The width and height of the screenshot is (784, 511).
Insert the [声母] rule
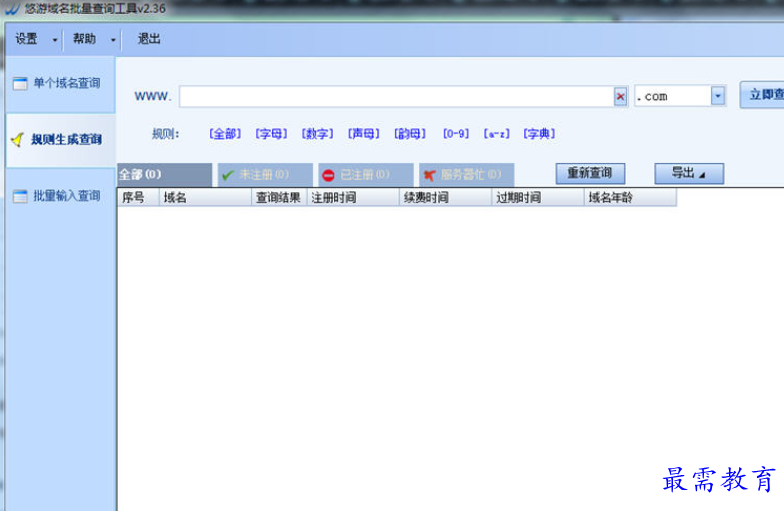[x=364, y=134]
